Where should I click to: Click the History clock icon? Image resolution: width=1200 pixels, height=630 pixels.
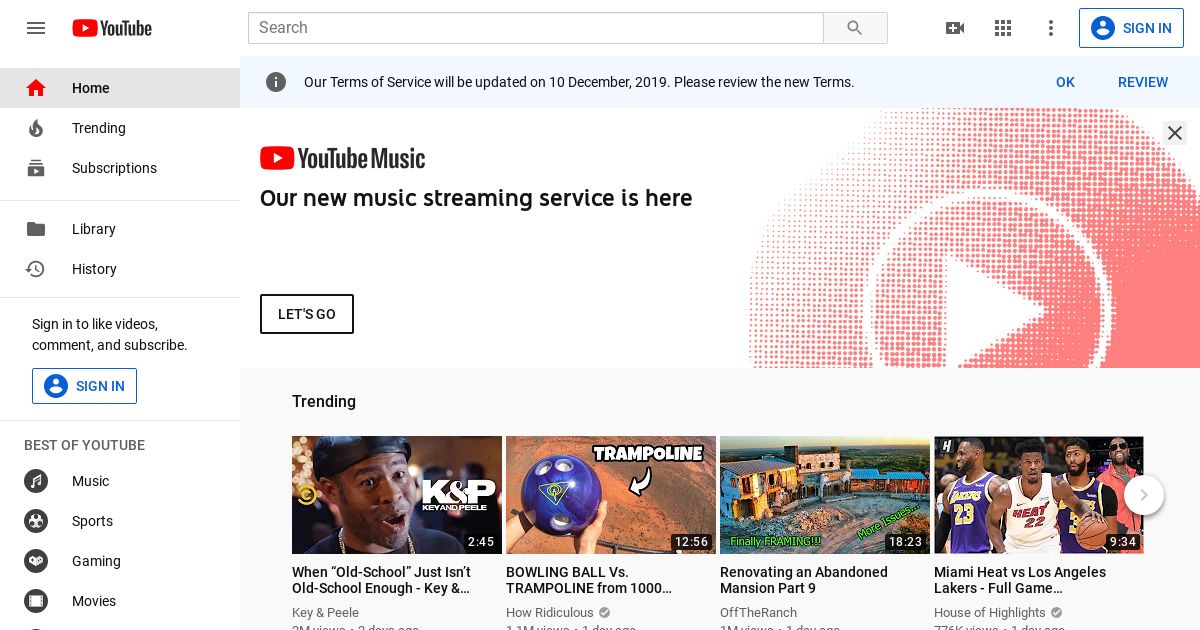[x=36, y=269]
